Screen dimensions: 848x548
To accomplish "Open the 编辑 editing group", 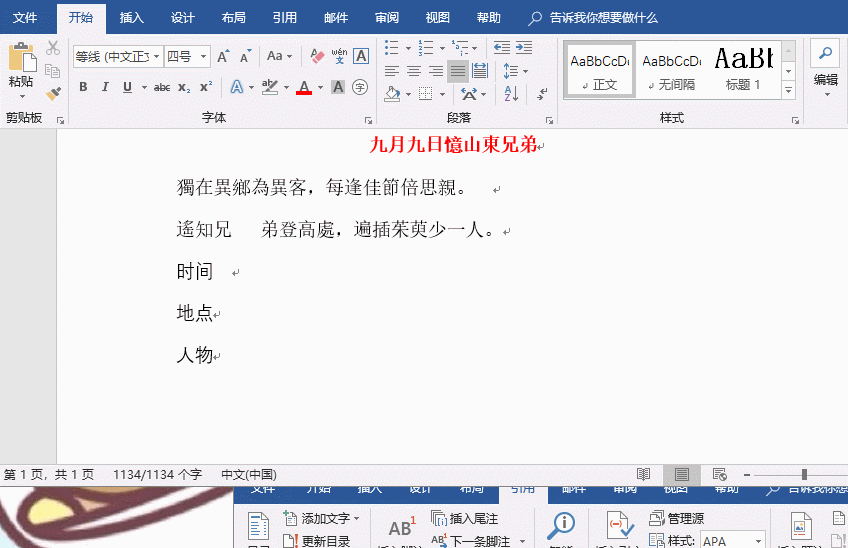I will point(825,69).
